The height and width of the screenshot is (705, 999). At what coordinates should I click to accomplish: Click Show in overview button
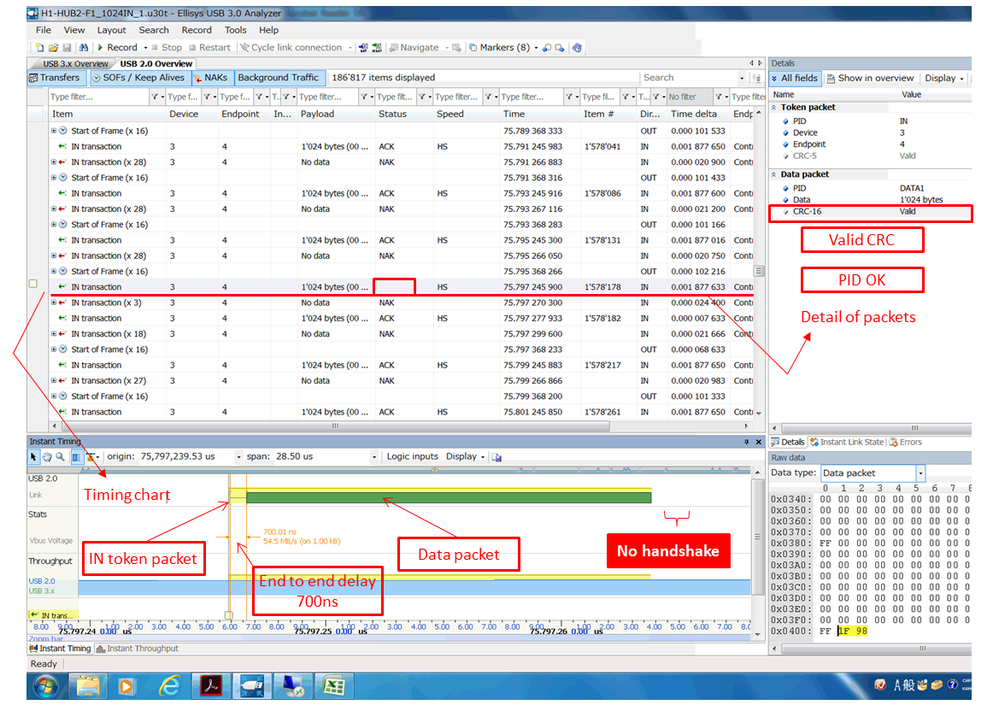[x=870, y=78]
